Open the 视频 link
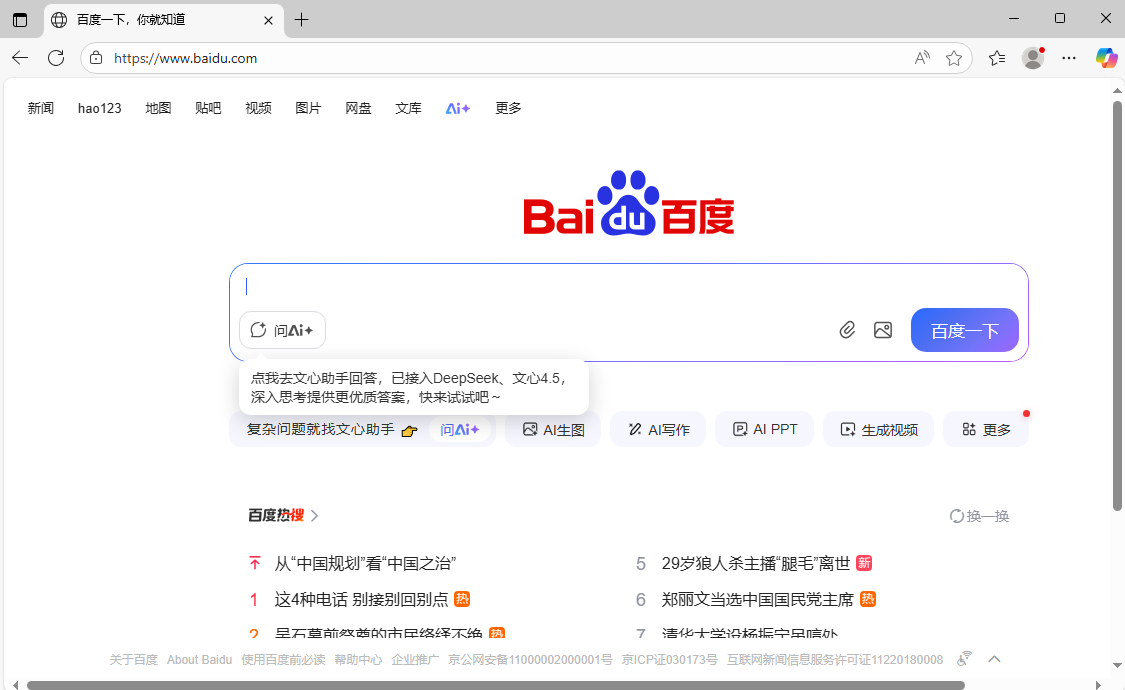The height and width of the screenshot is (690, 1125). 258,108
